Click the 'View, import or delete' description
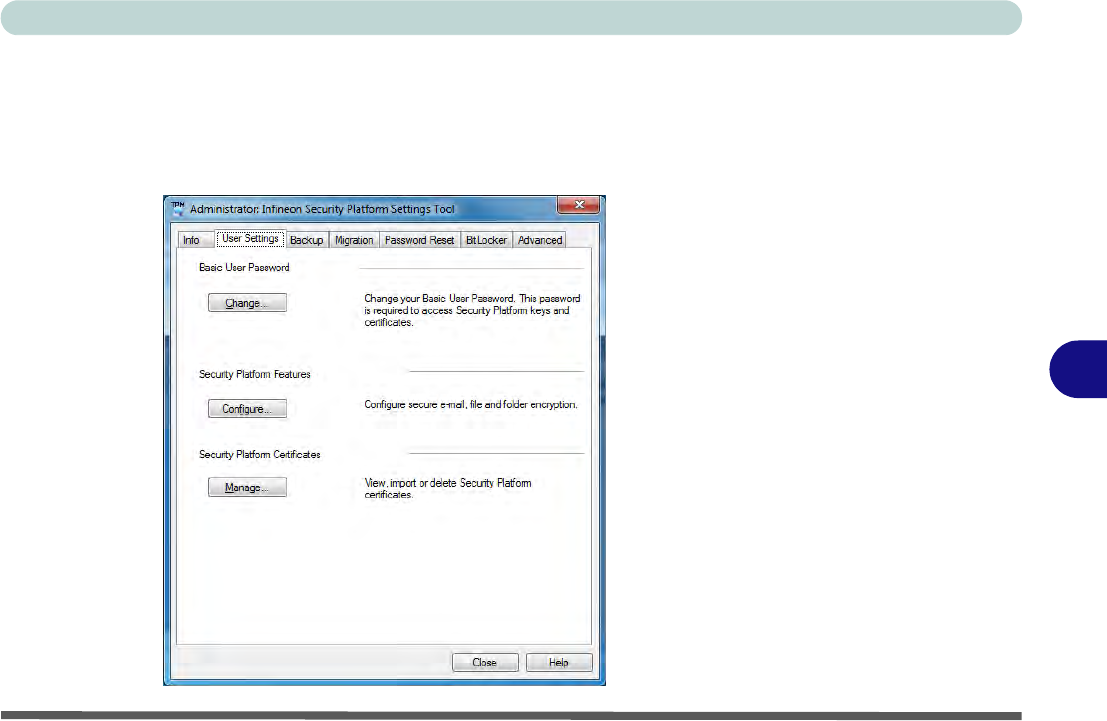Viewport: 1107px width, 721px height. coord(448,489)
